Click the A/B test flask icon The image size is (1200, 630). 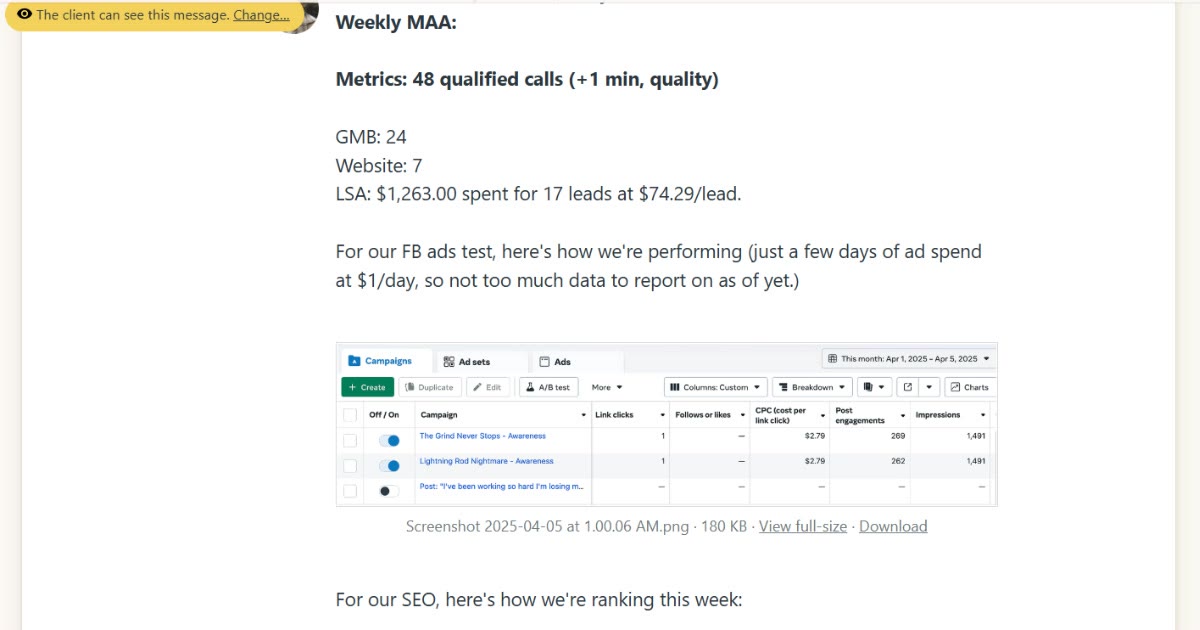coord(530,387)
